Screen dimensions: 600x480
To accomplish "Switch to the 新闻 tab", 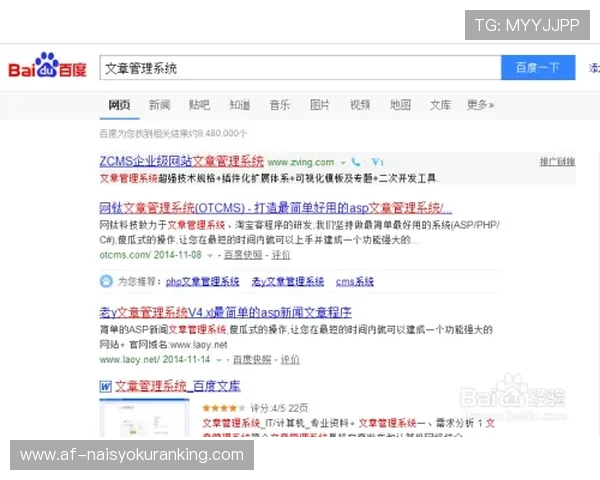I will coord(160,104).
